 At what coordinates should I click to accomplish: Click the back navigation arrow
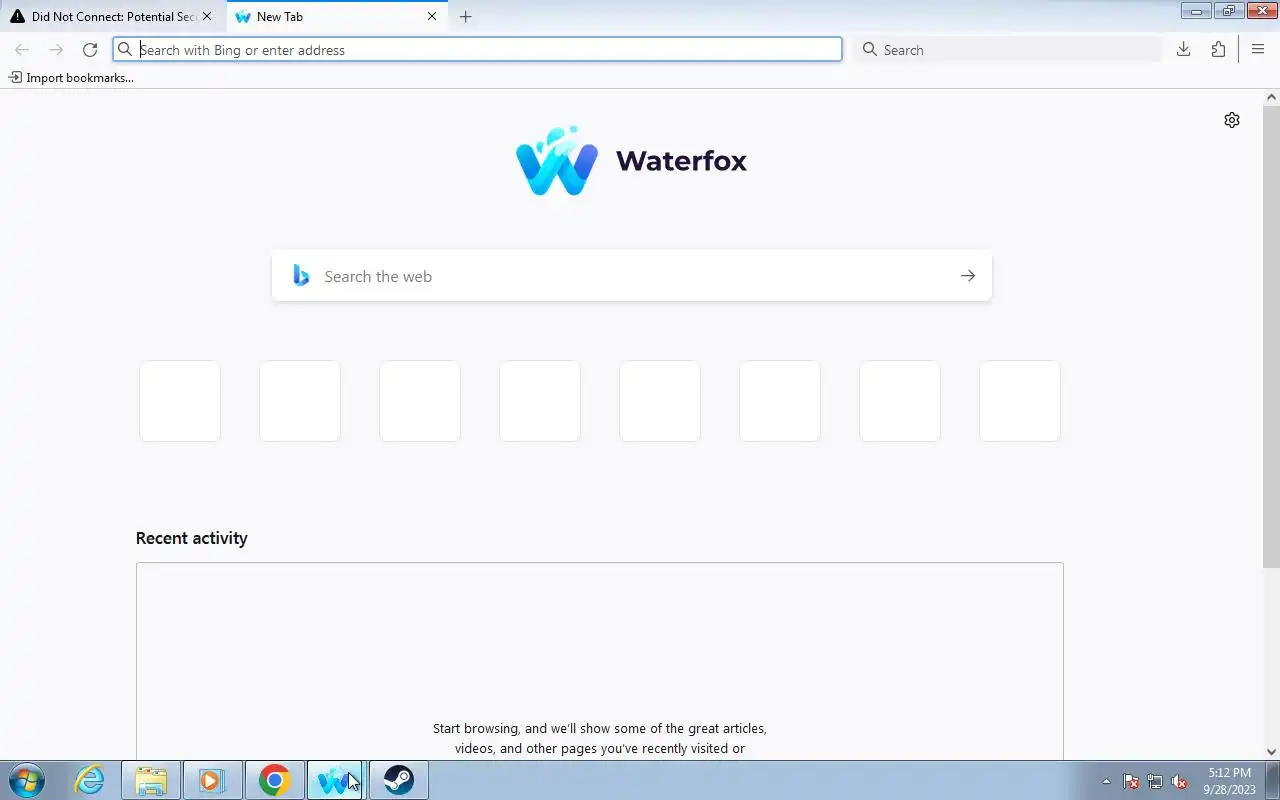click(x=22, y=50)
